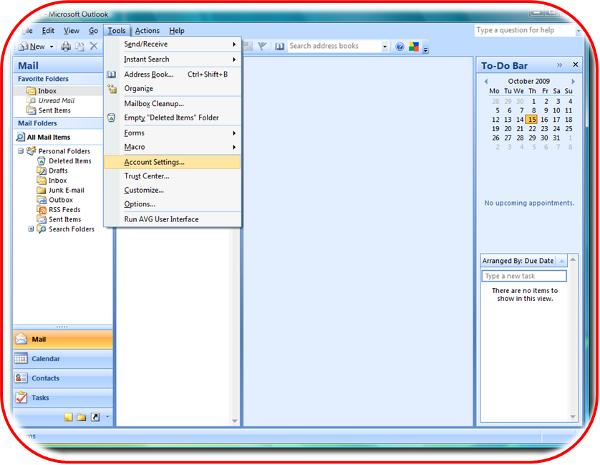Click the filter funnel toolbar icon
The width and height of the screenshot is (600, 465).
pos(262,47)
